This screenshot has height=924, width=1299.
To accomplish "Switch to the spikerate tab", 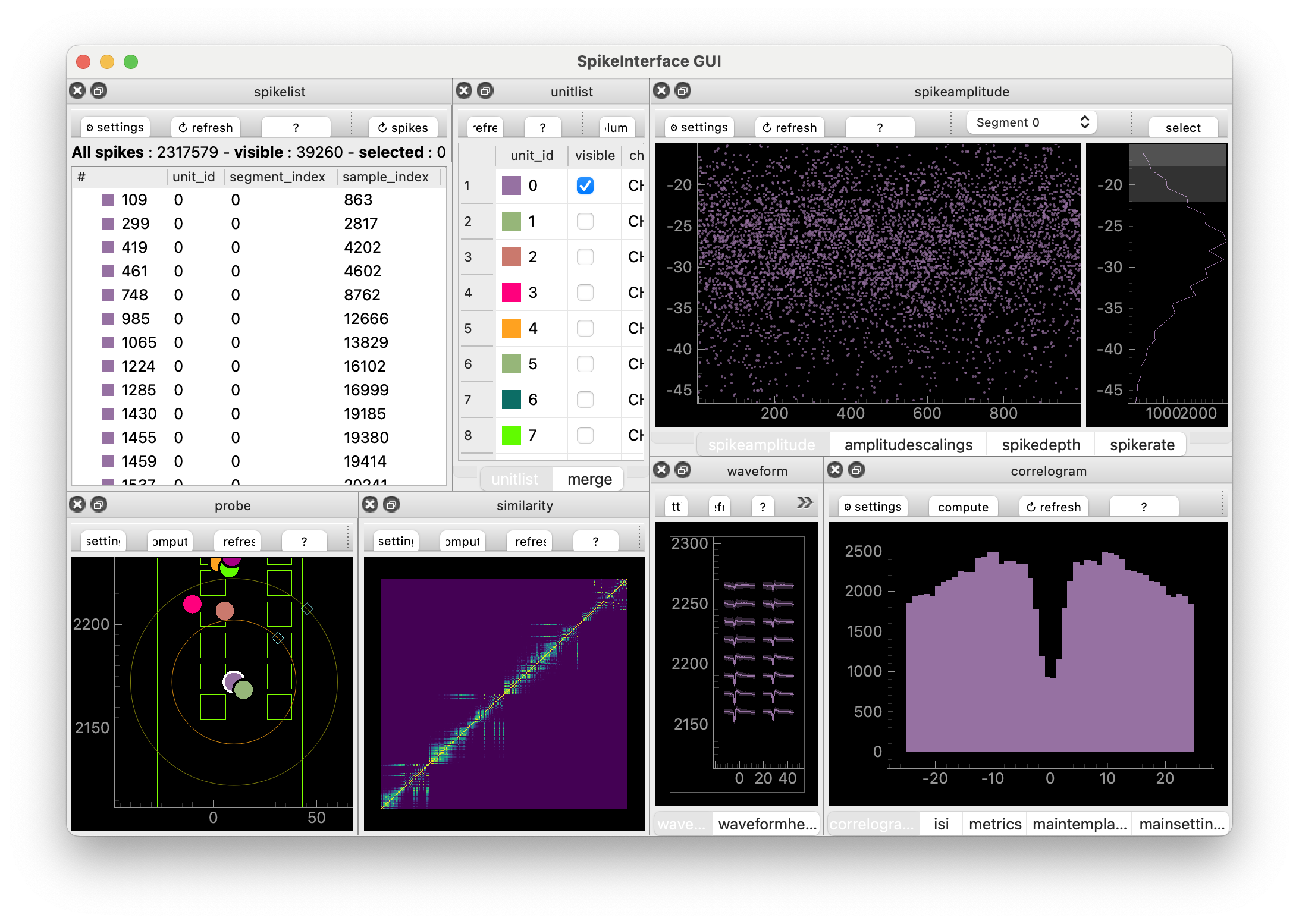I will (x=1142, y=445).
